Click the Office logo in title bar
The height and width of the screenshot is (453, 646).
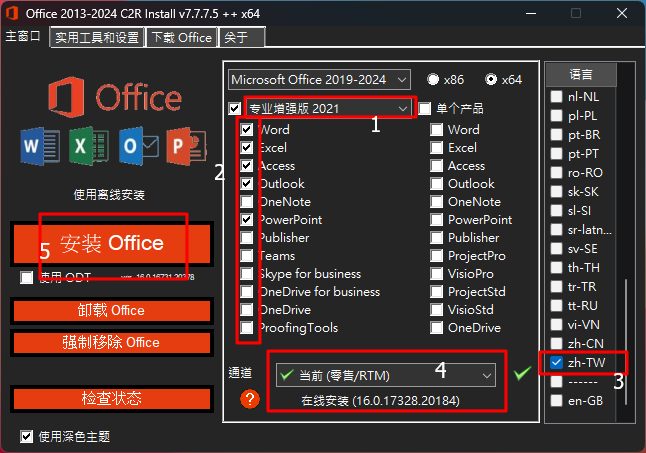click(x=12, y=14)
